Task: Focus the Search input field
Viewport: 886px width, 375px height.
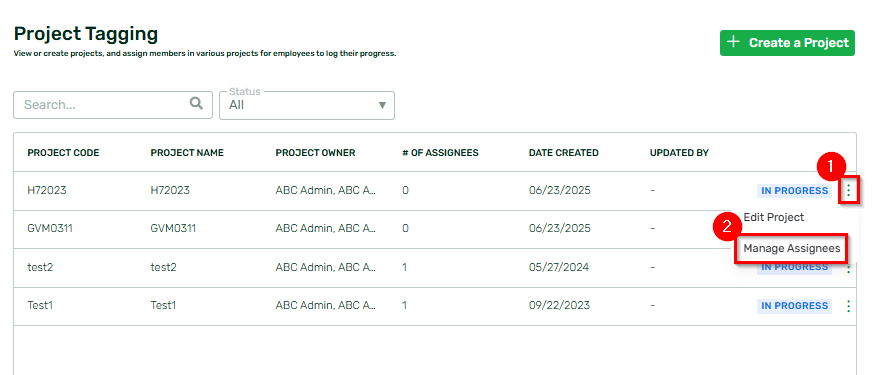Action: [x=113, y=105]
